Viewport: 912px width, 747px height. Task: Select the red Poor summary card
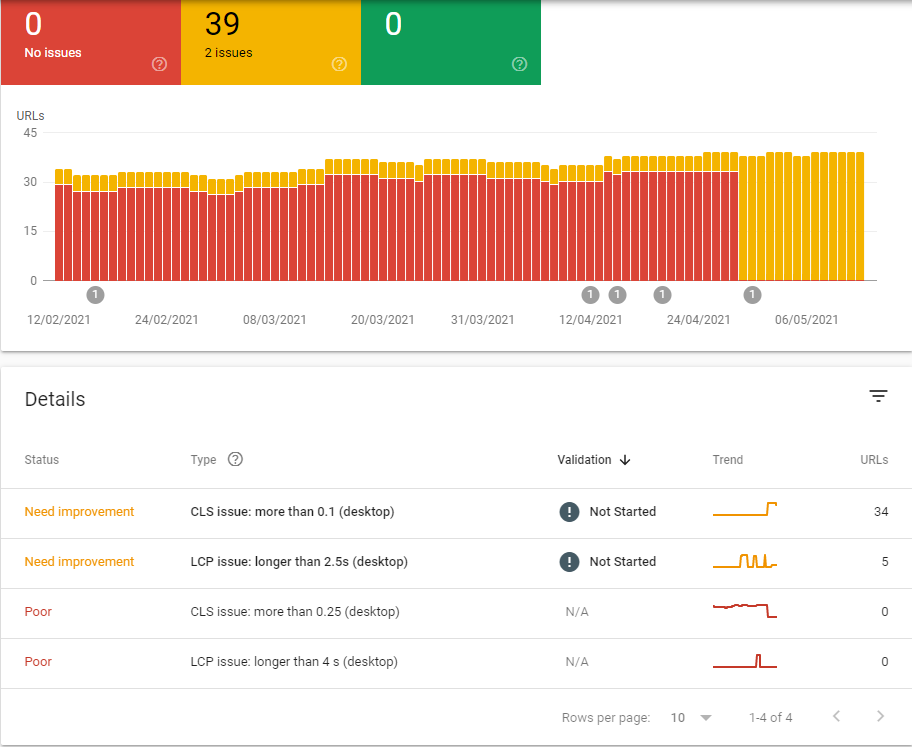tap(91, 42)
